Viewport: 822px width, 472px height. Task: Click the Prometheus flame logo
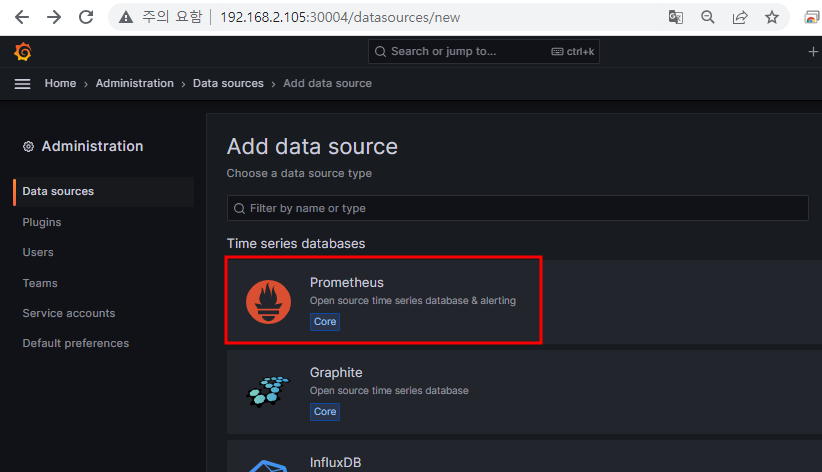(x=268, y=302)
